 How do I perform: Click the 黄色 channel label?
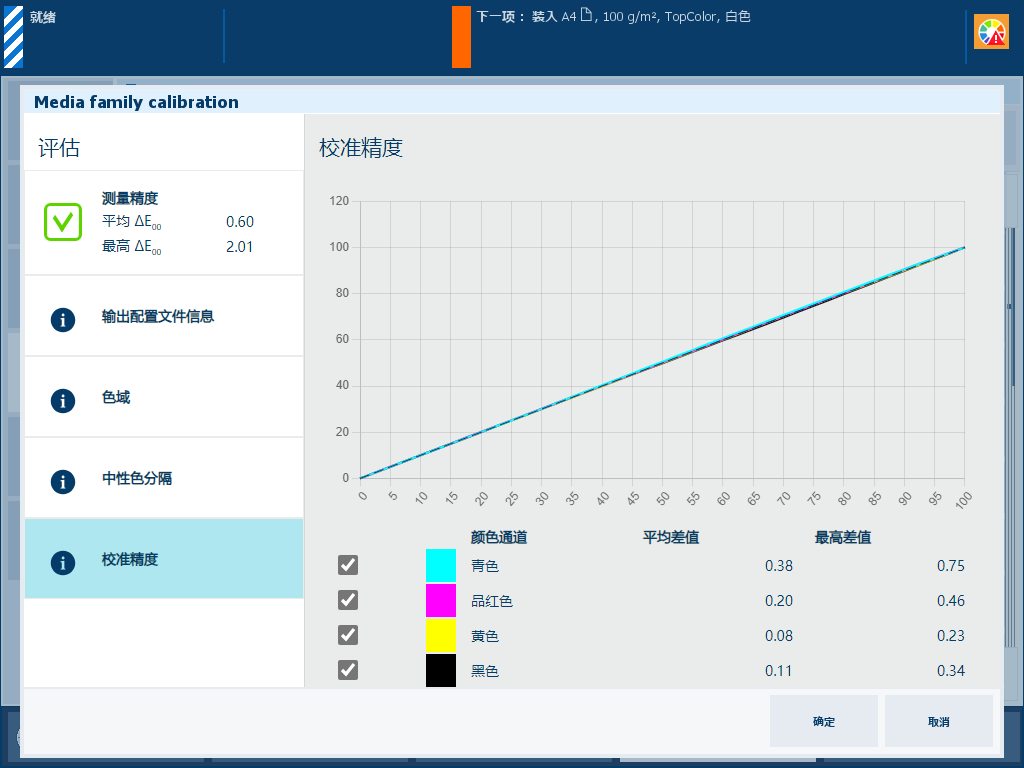click(x=485, y=636)
